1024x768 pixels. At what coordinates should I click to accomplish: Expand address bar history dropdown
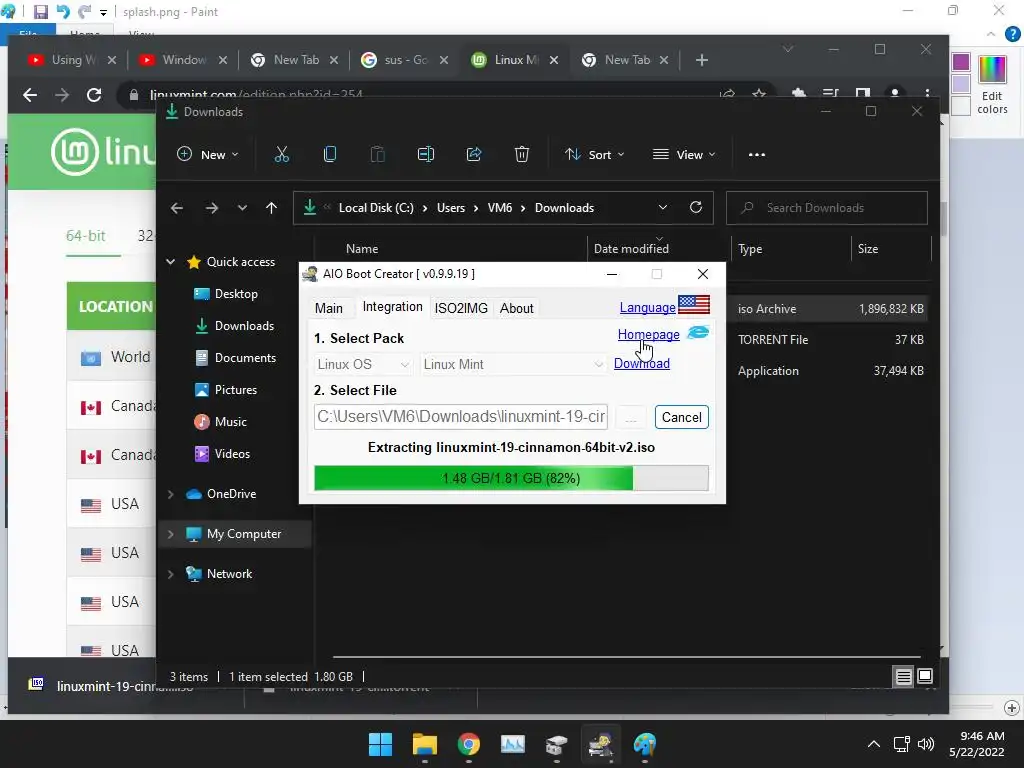click(663, 208)
